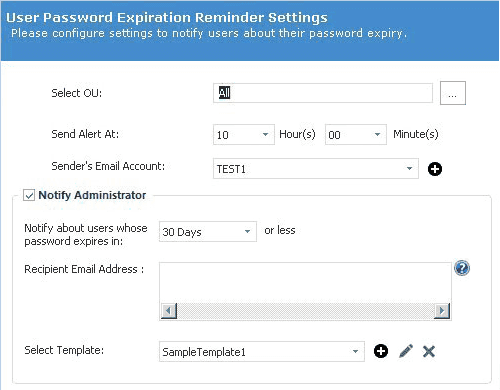Image resolution: width=500 pixels, height=390 pixels.
Task: Click the Notify Administrator label
Action: [x=92, y=195]
